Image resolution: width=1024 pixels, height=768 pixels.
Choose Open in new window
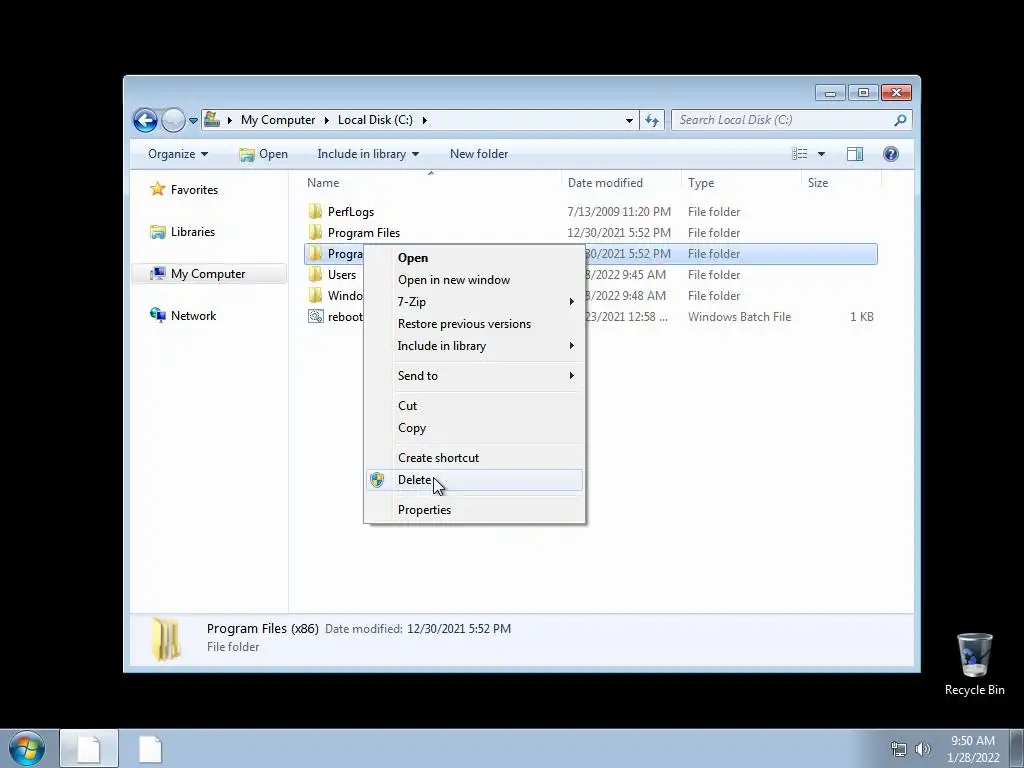click(x=474, y=280)
